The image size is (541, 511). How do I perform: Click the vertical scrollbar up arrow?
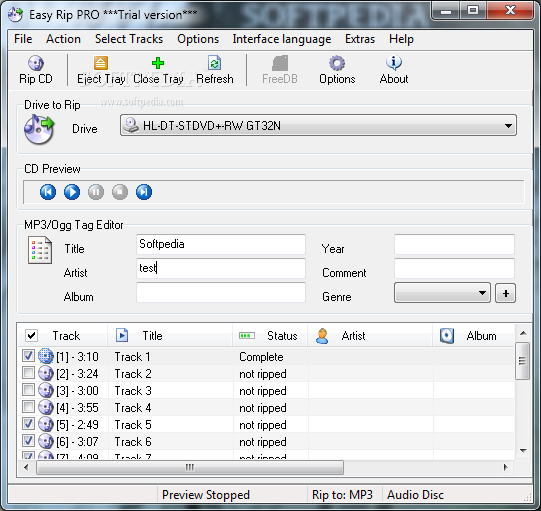click(523, 333)
